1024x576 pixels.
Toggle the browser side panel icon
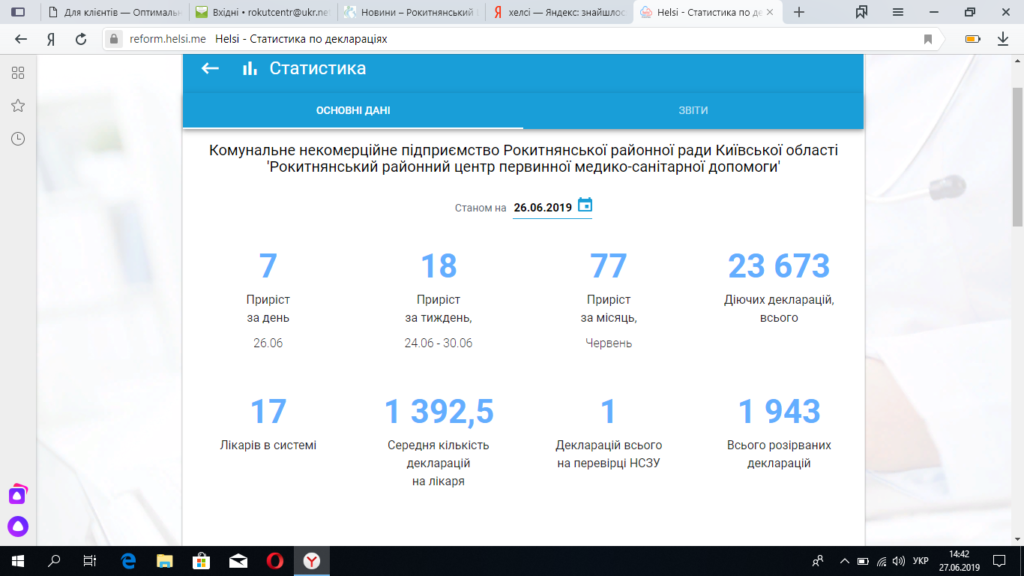click(18, 12)
